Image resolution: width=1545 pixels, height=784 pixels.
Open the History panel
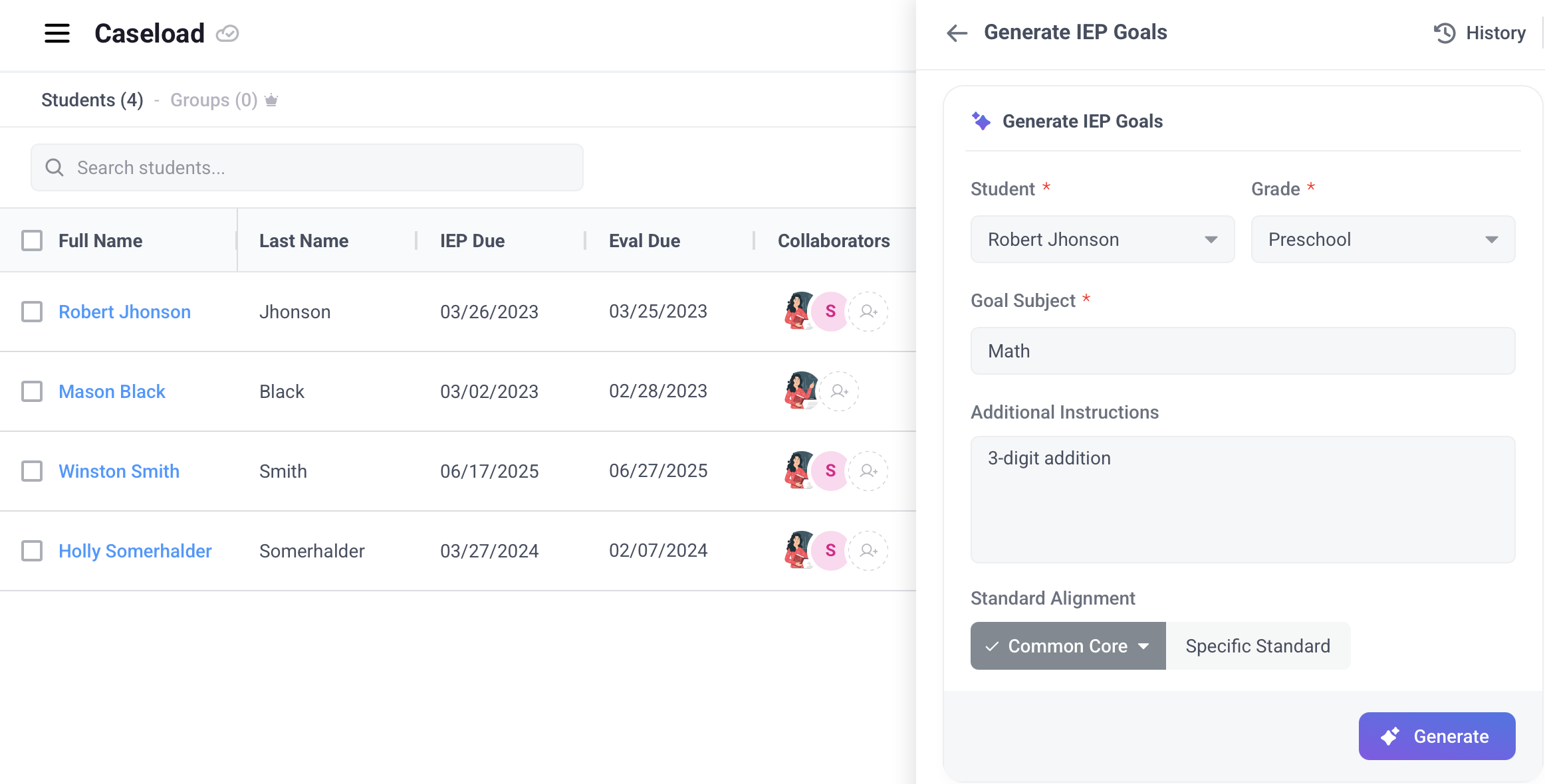(x=1480, y=33)
